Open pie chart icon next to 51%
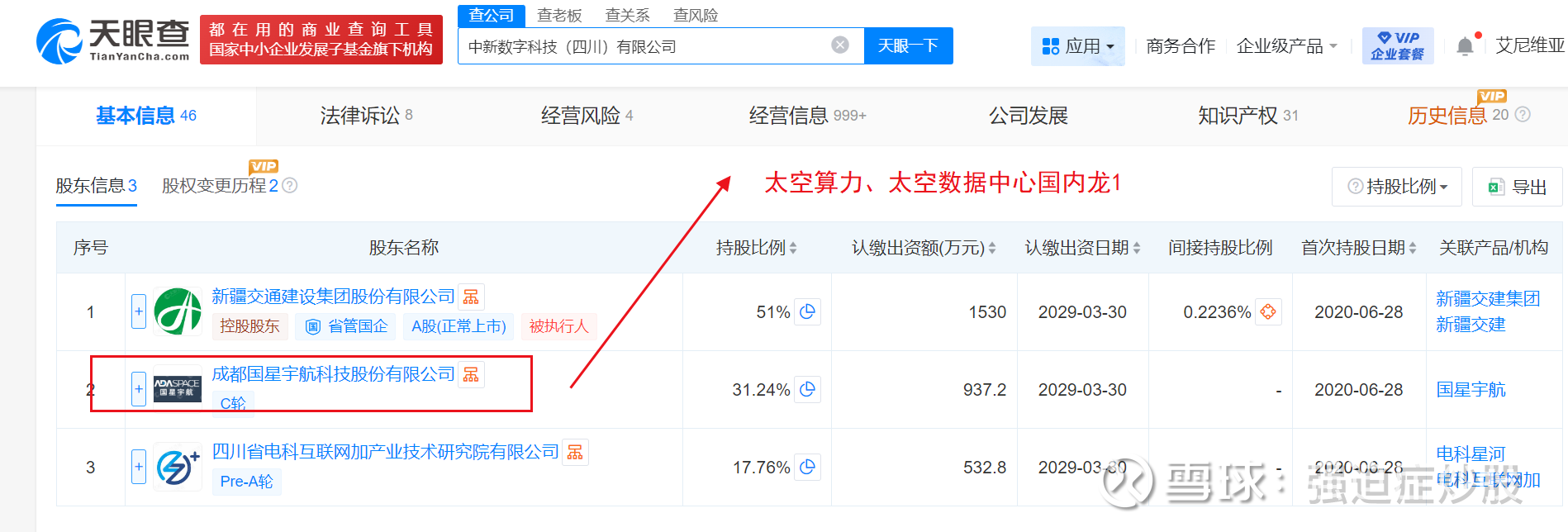This screenshot has height=532, width=1568. pos(807,311)
